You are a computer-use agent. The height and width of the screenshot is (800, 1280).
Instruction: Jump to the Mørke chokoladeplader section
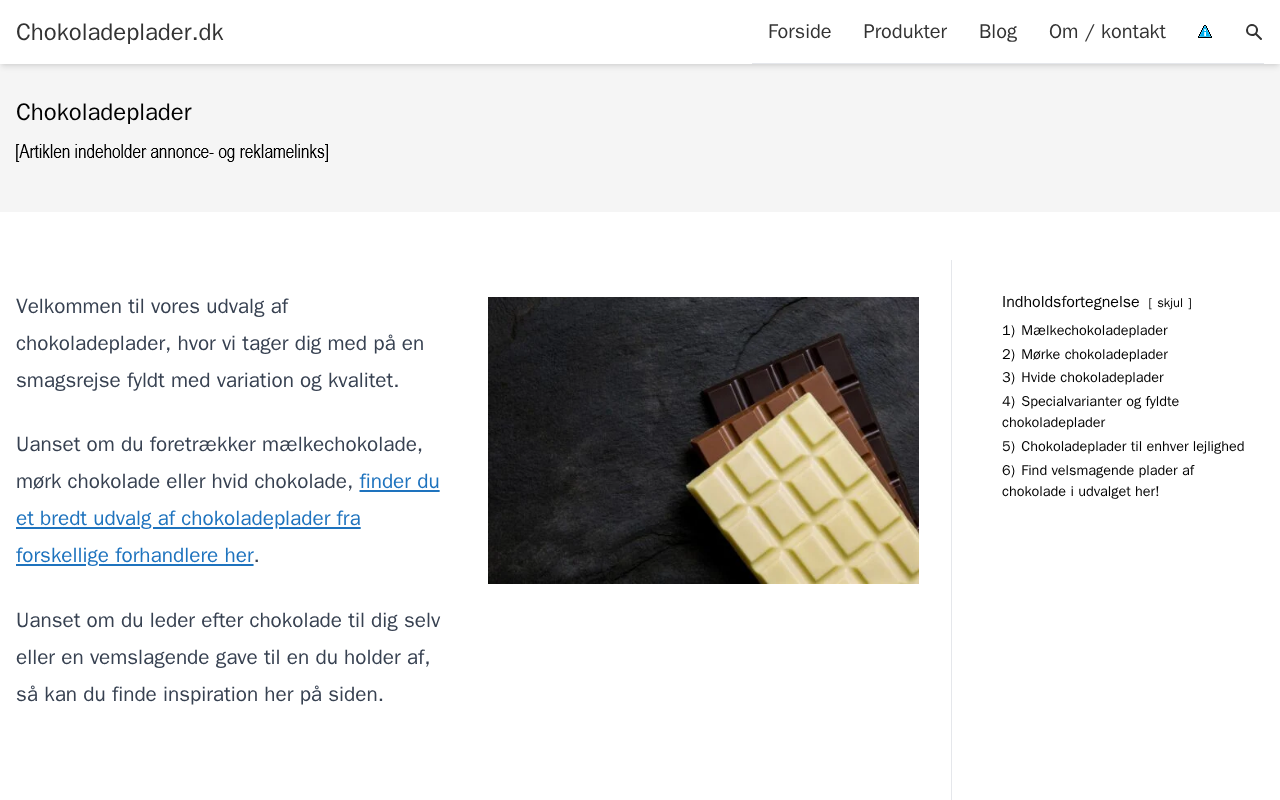pos(1094,355)
